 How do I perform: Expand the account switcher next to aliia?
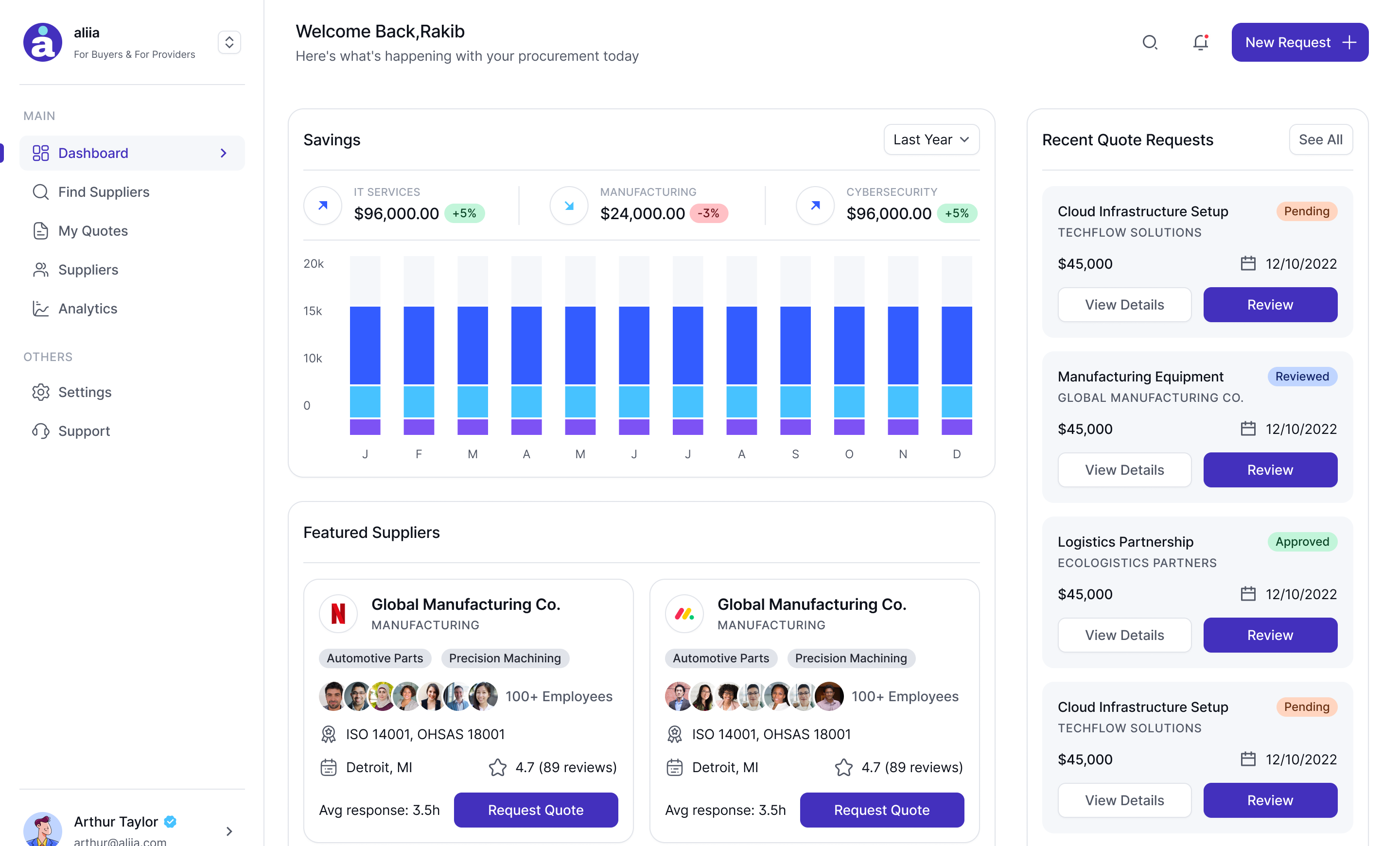click(229, 42)
